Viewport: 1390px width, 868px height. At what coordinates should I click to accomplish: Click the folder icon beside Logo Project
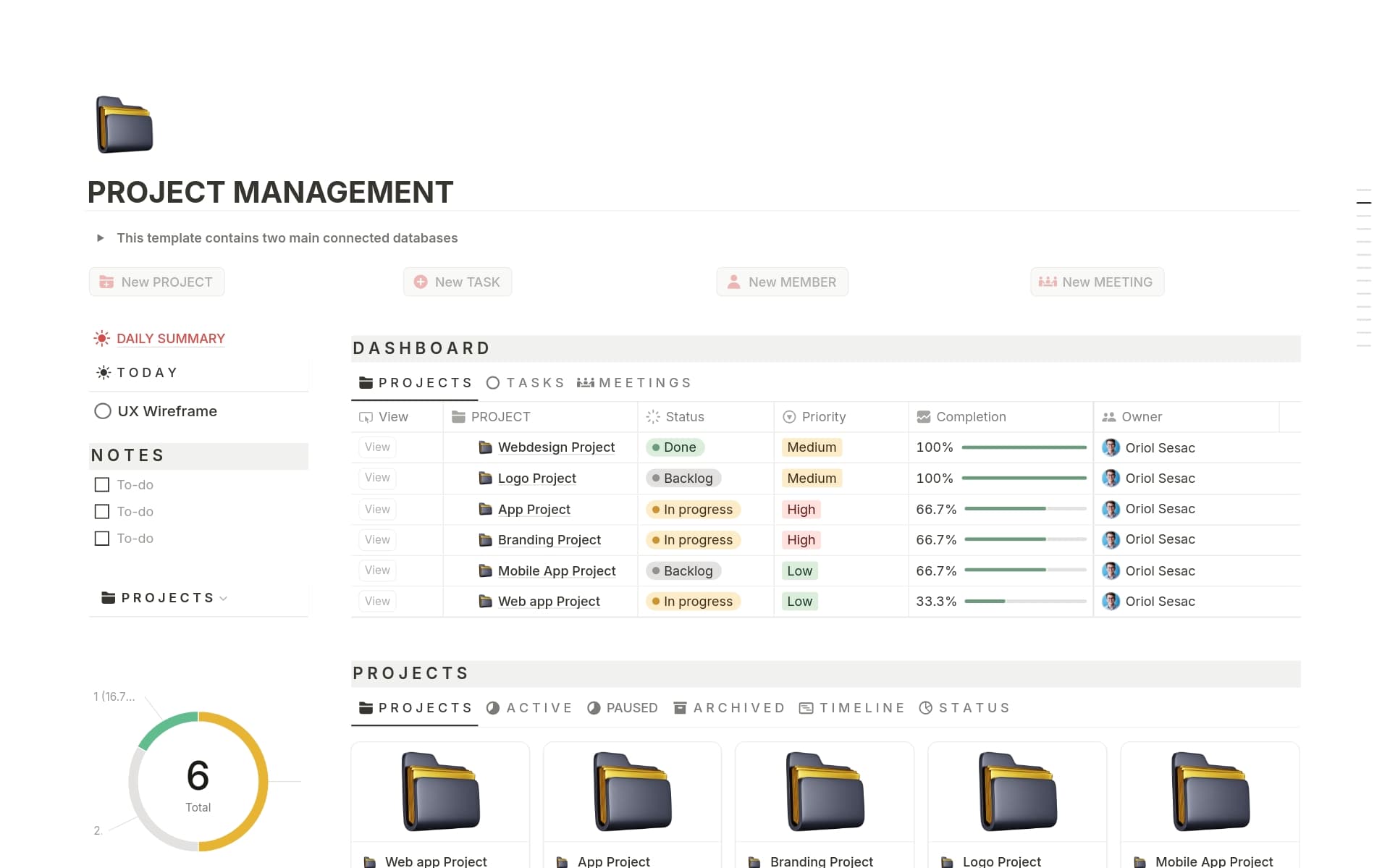[484, 479]
